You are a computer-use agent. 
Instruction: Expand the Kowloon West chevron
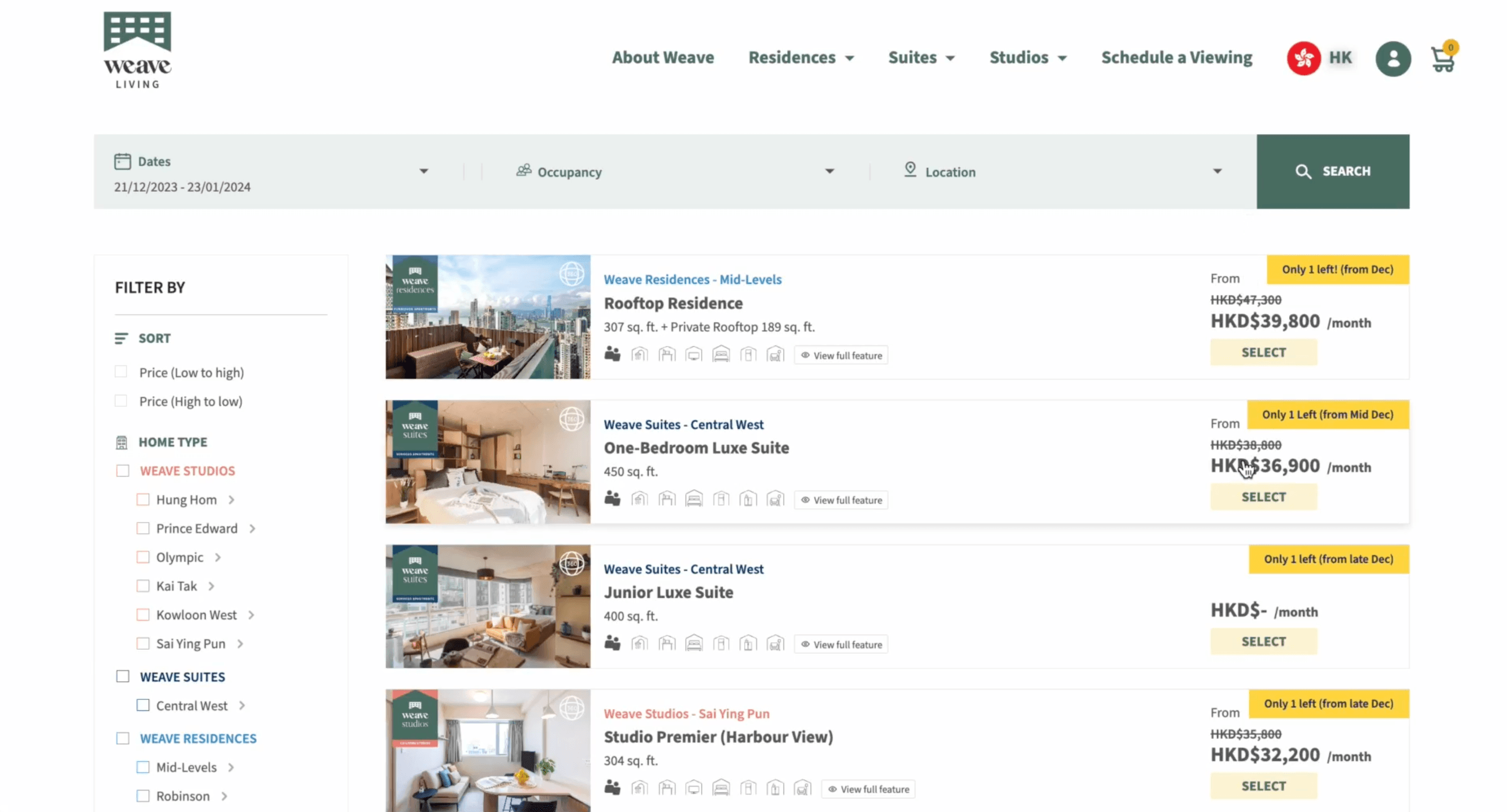coord(251,615)
